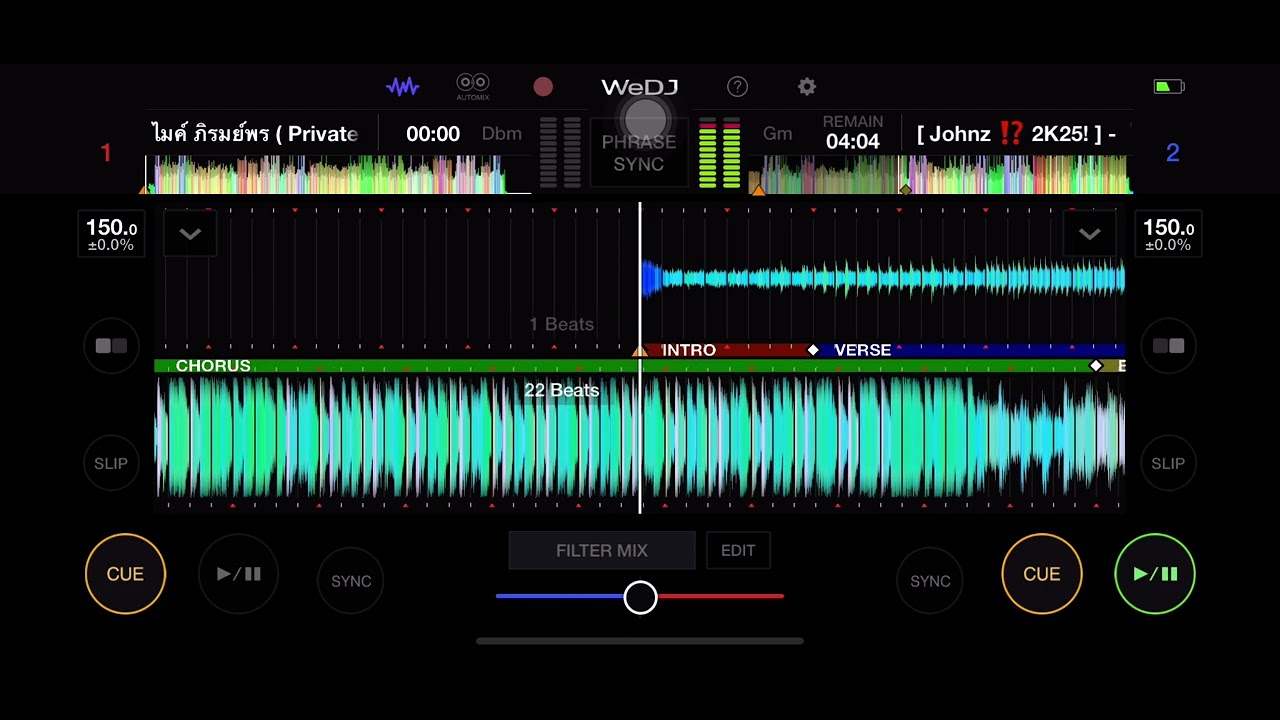Click deck 1 key Dbm
Viewport: 1280px width, 720px height.
click(502, 134)
